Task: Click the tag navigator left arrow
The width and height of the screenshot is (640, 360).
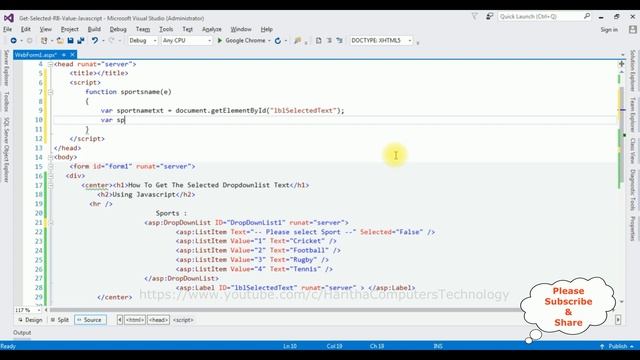Action: coord(120,320)
